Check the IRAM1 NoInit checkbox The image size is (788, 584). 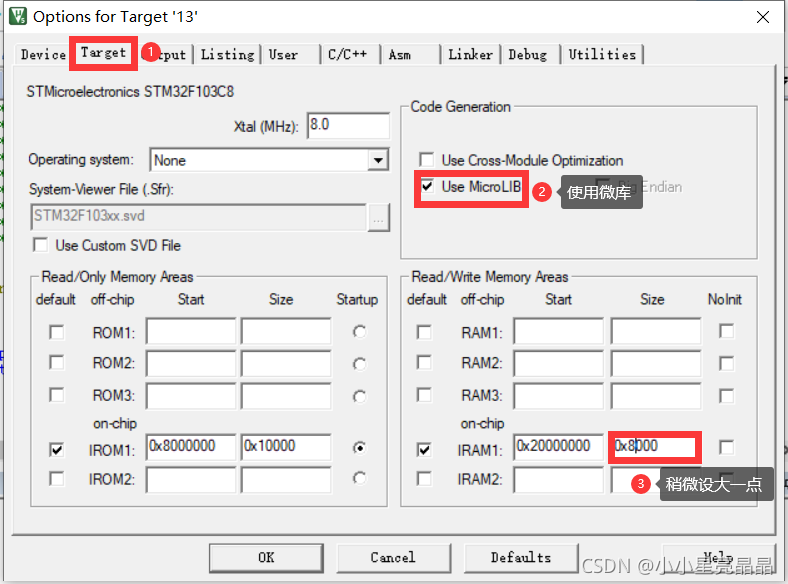point(727,447)
